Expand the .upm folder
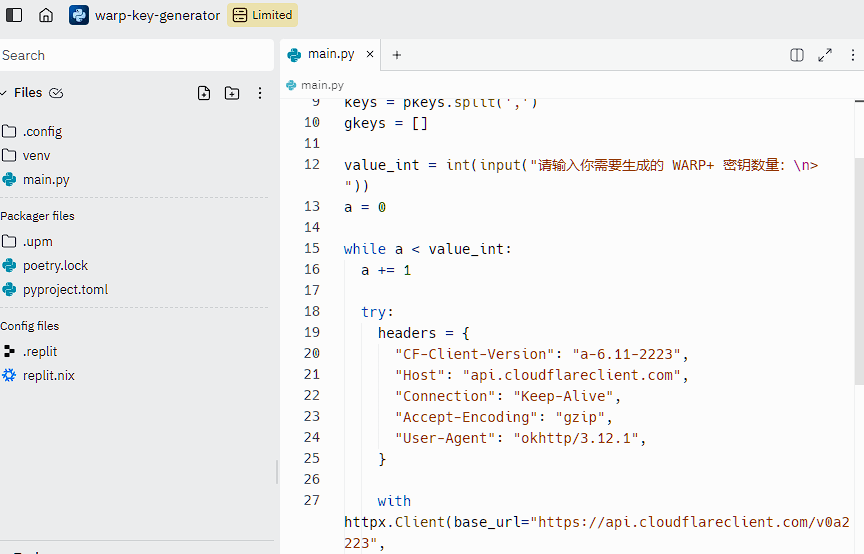The height and width of the screenshot is (554, 864). tap(37, 241)
